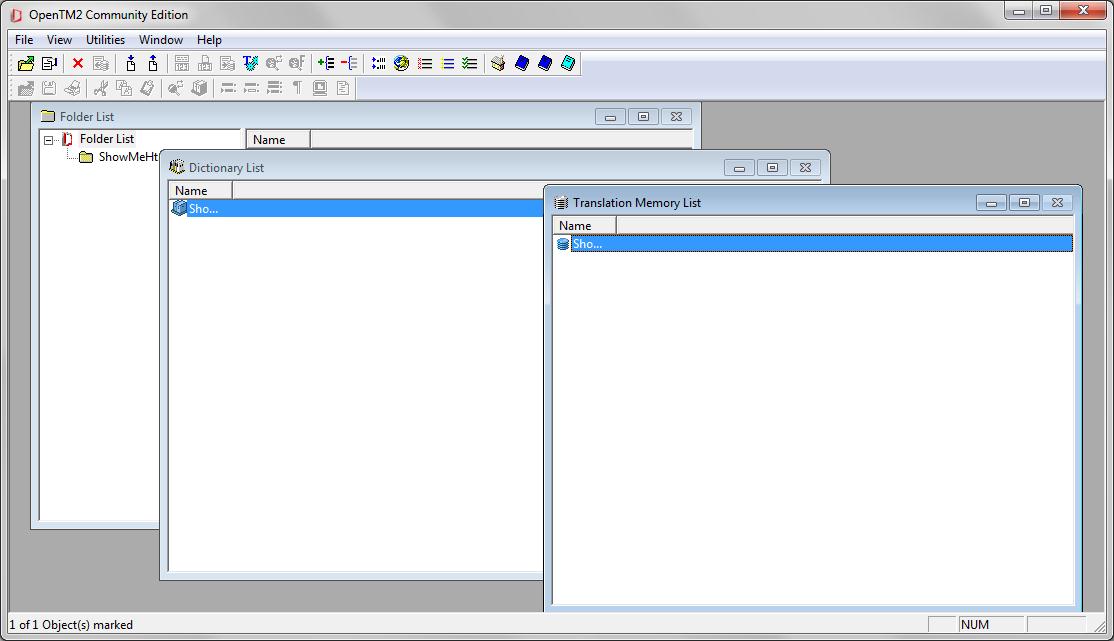Collapse the Folder List tree root node
The image size is (1114, 641).
pos(48,140)
